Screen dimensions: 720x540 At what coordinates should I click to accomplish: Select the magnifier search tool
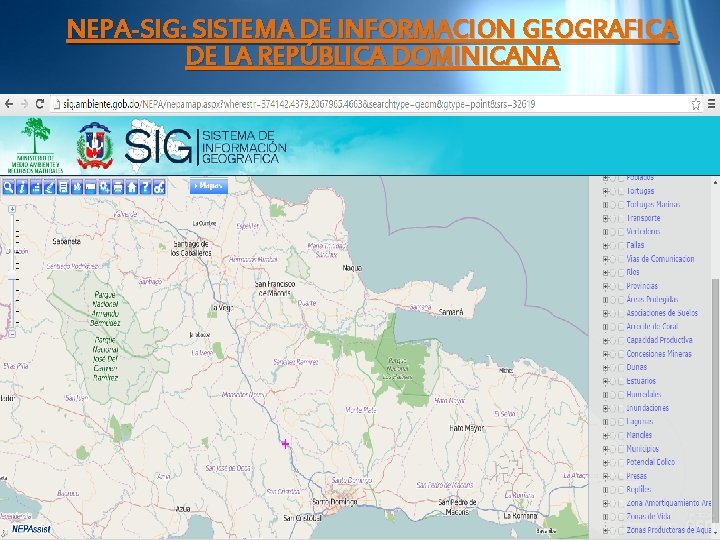[8, 187]
